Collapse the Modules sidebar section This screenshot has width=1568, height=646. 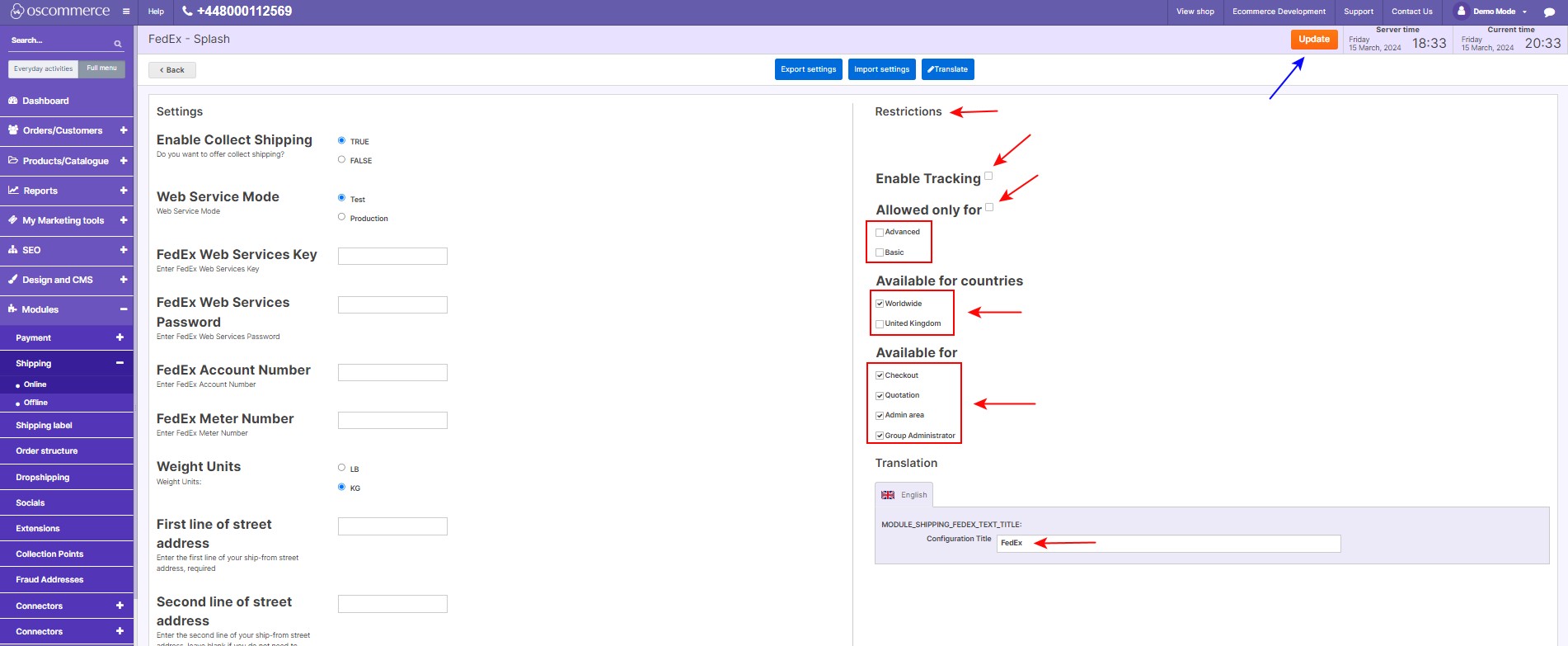124,309
